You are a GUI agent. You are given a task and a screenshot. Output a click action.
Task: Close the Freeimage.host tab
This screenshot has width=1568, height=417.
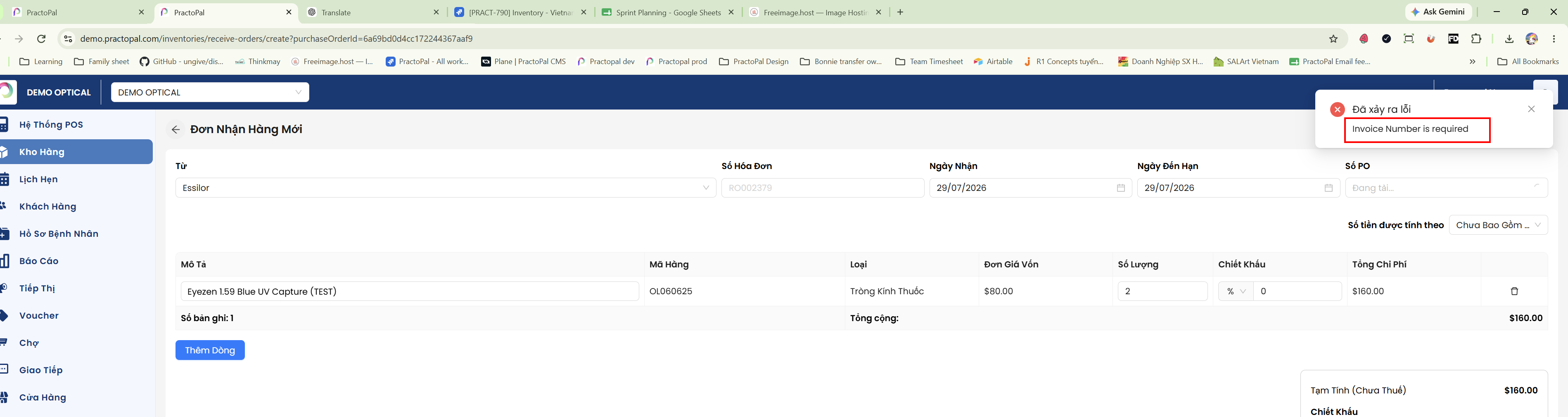click(x=878, y=12)
